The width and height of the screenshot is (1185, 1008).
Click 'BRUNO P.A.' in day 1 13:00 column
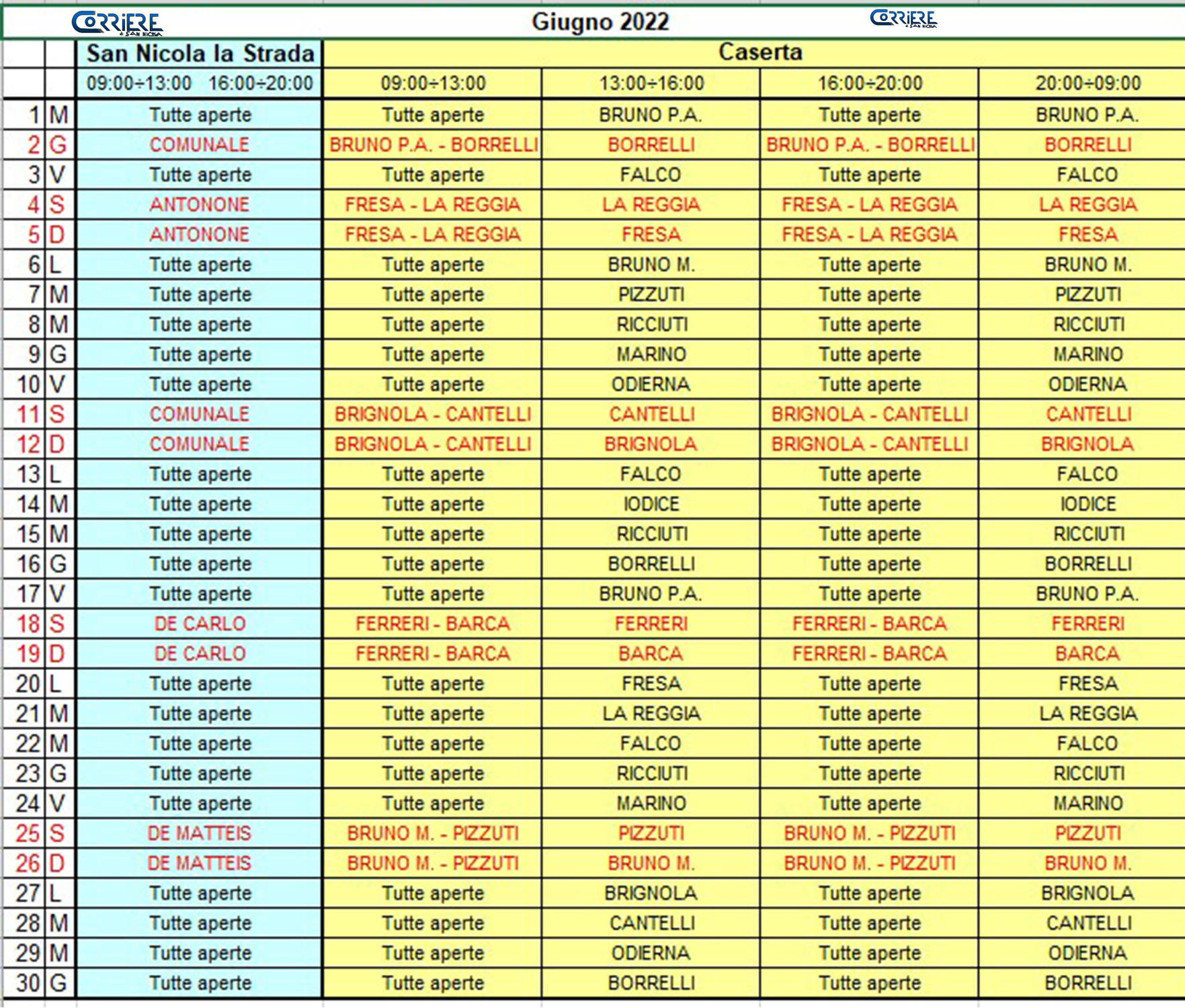(x=651, y=115)
